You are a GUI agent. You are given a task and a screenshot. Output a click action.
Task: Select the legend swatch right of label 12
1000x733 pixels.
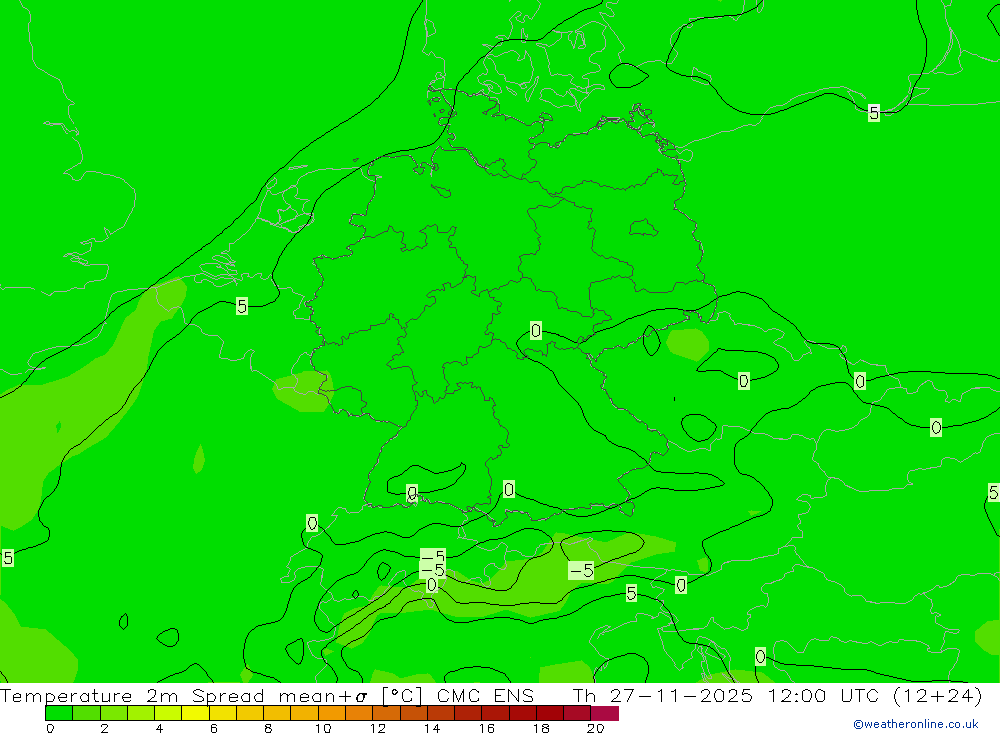pos(386,713)
